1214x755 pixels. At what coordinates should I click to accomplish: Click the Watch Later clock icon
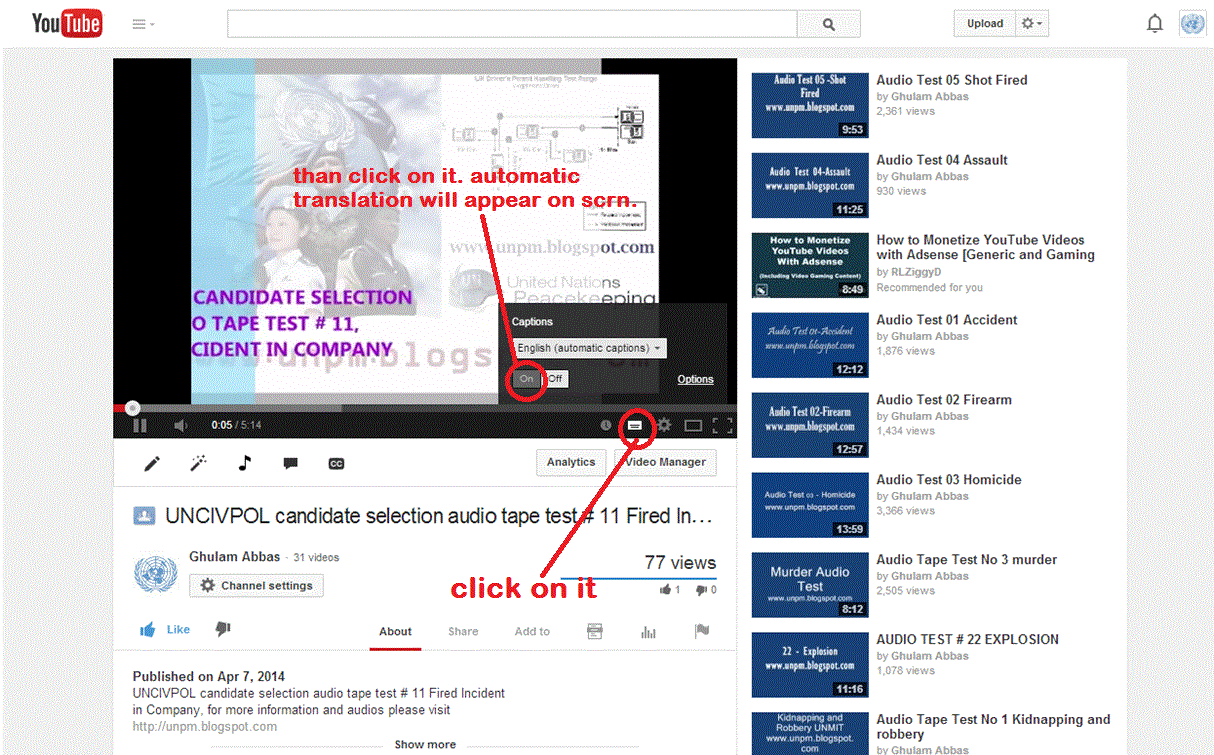606,425
